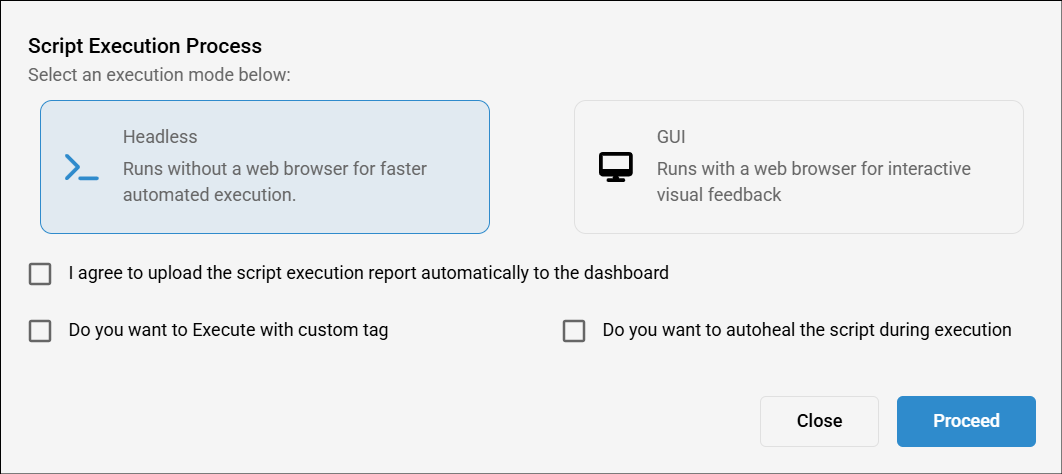1062x474 pixels.
Task: Click 'Runs without a web browser' description
Action: (274, 169)
